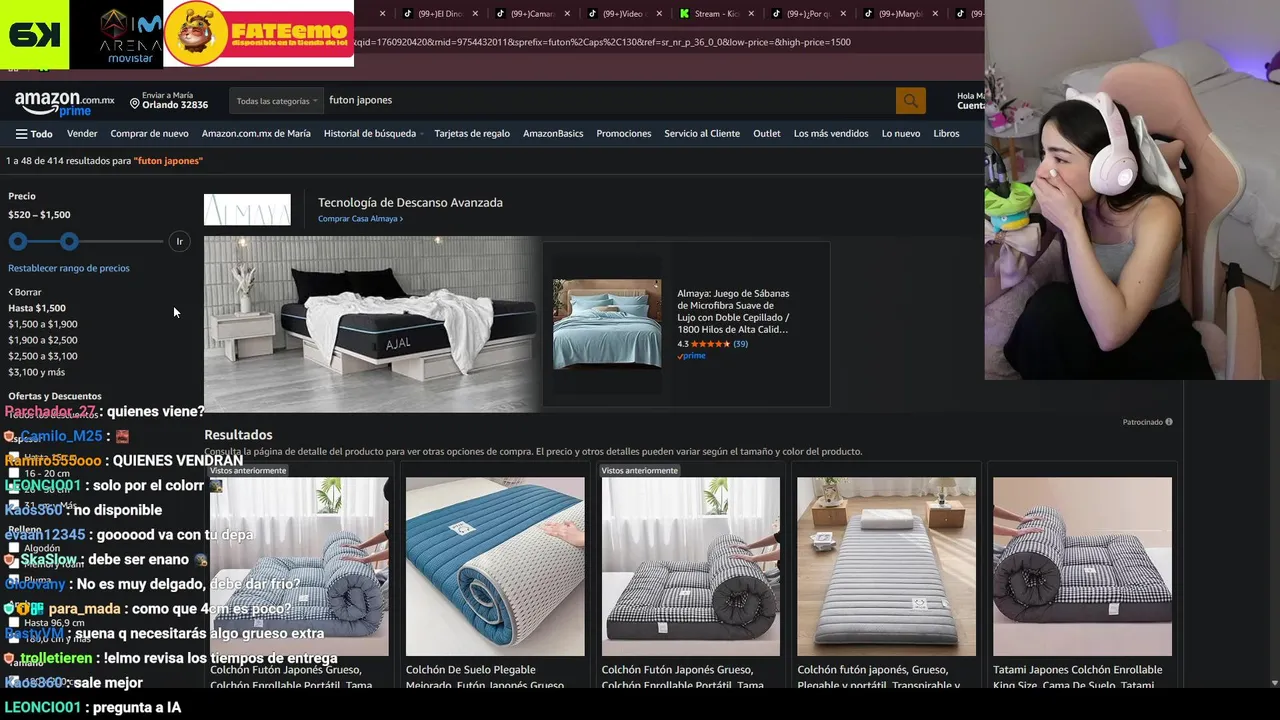Image resolution: width=1280 pixels, height=720 pixels.
Task: Check the Memory foam filling checkbox
Action: [x=14, y=564]
